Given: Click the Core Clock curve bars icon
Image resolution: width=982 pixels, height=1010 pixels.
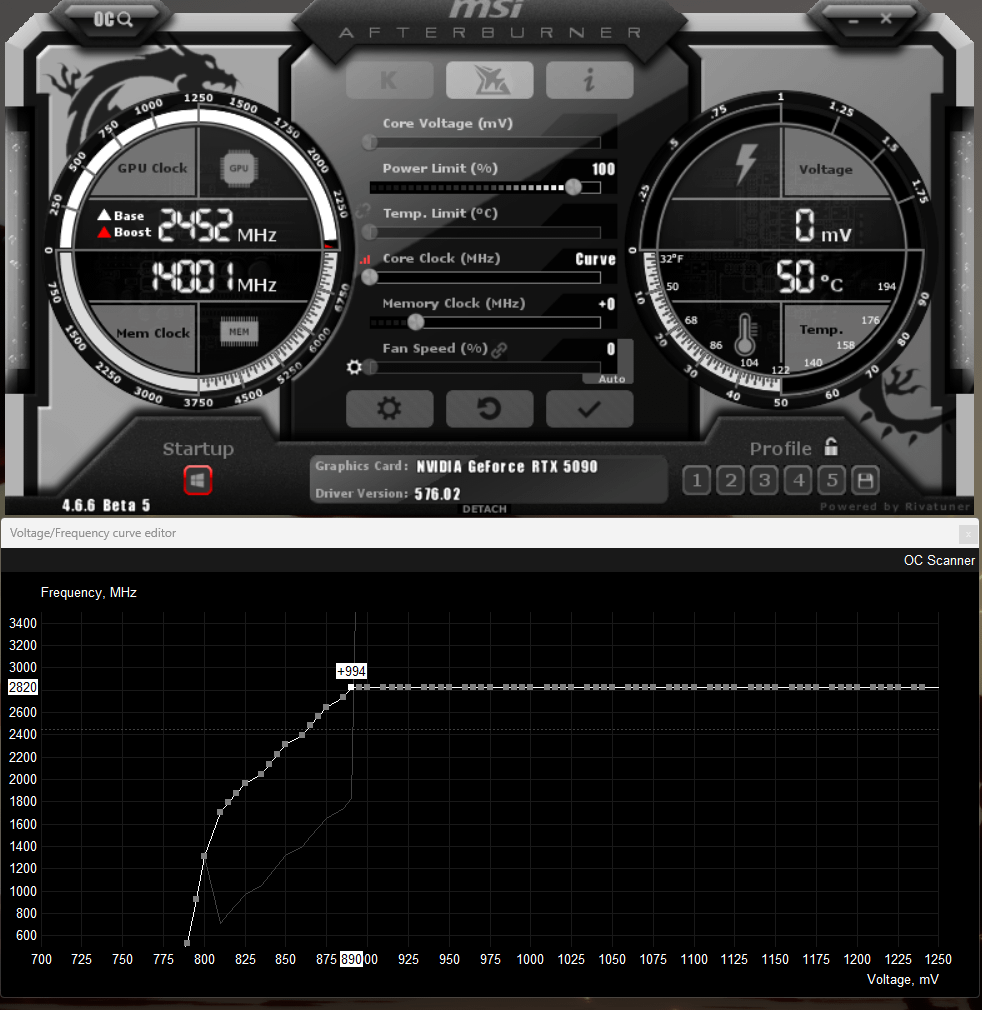Looking at the screenshot, I should click(365, 259).
